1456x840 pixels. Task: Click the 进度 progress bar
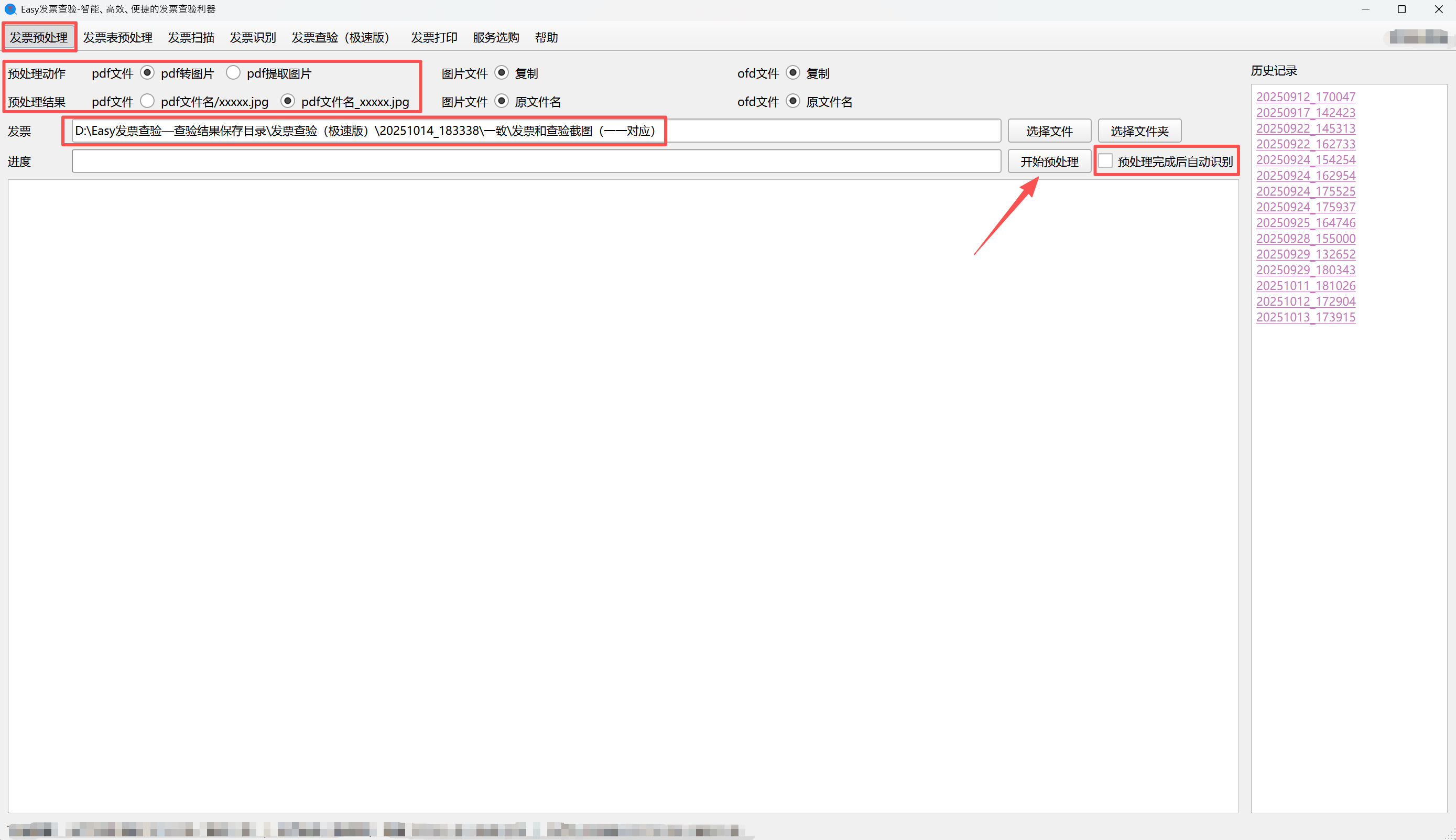(x=536, y=161)
